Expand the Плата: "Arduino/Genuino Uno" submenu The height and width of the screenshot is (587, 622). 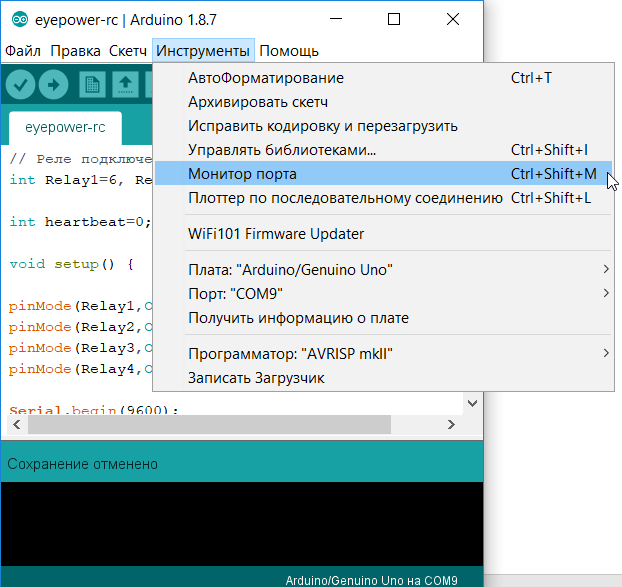(x=383, y=270)
